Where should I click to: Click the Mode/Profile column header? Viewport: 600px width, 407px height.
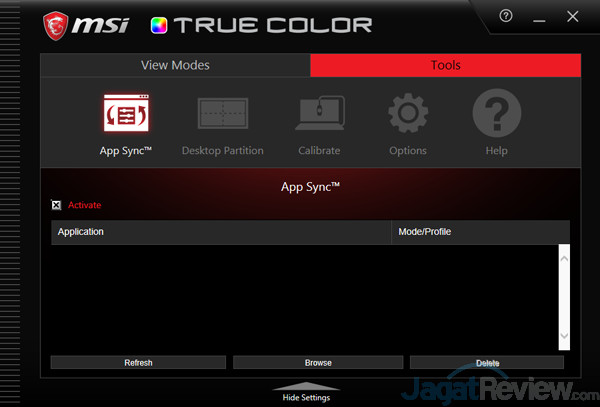(480, 232)
